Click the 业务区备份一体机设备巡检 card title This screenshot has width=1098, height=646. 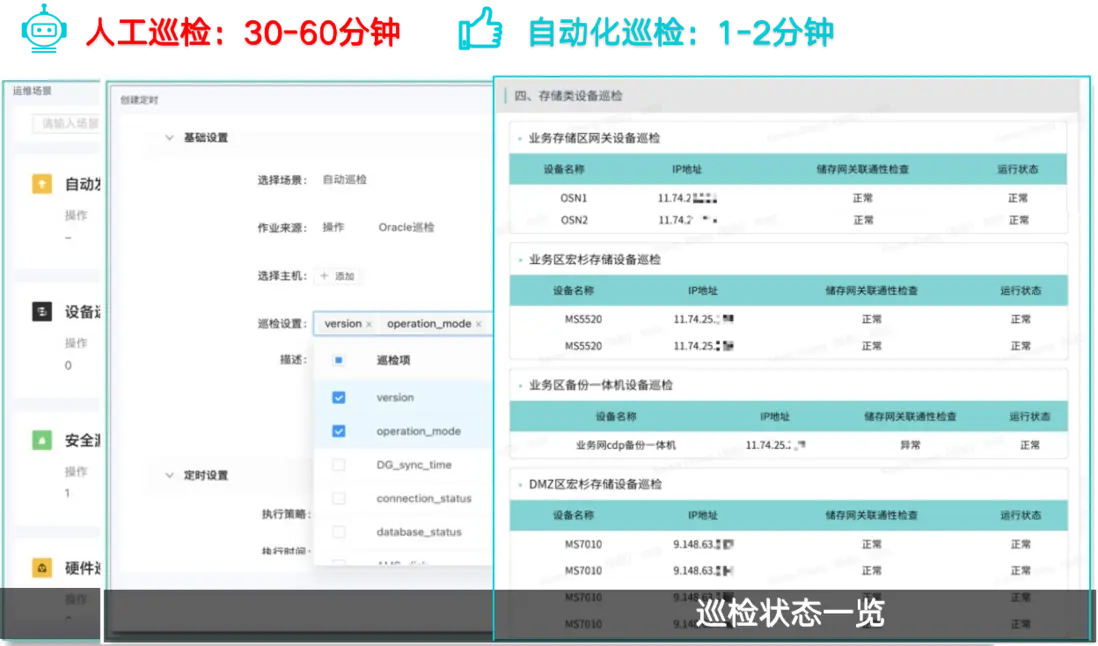(600, 385)
